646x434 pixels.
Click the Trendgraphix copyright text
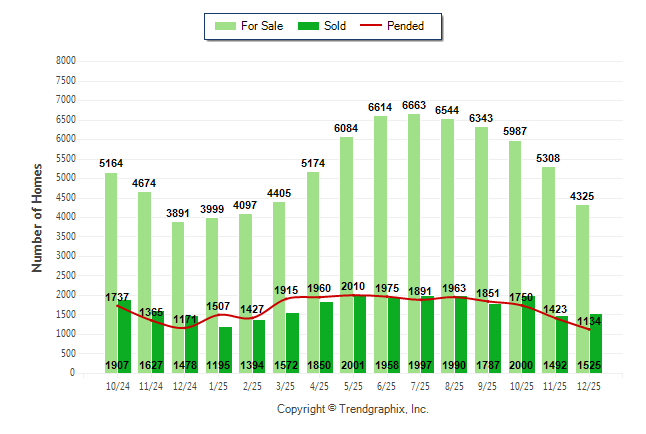coord(352,409)
